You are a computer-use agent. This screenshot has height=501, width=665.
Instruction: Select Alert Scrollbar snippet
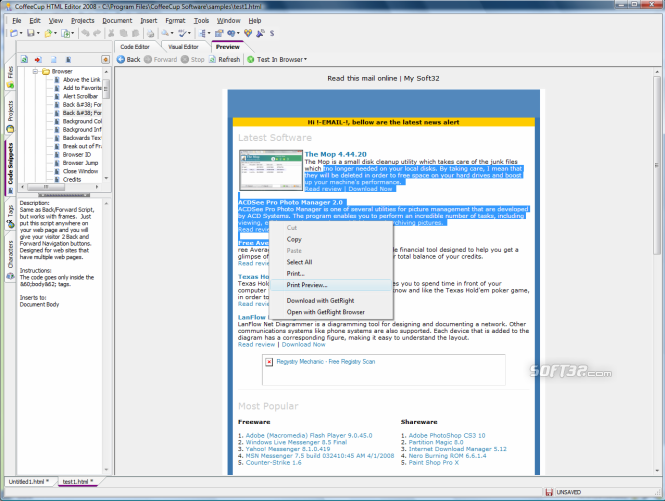(x=80, y=96)
